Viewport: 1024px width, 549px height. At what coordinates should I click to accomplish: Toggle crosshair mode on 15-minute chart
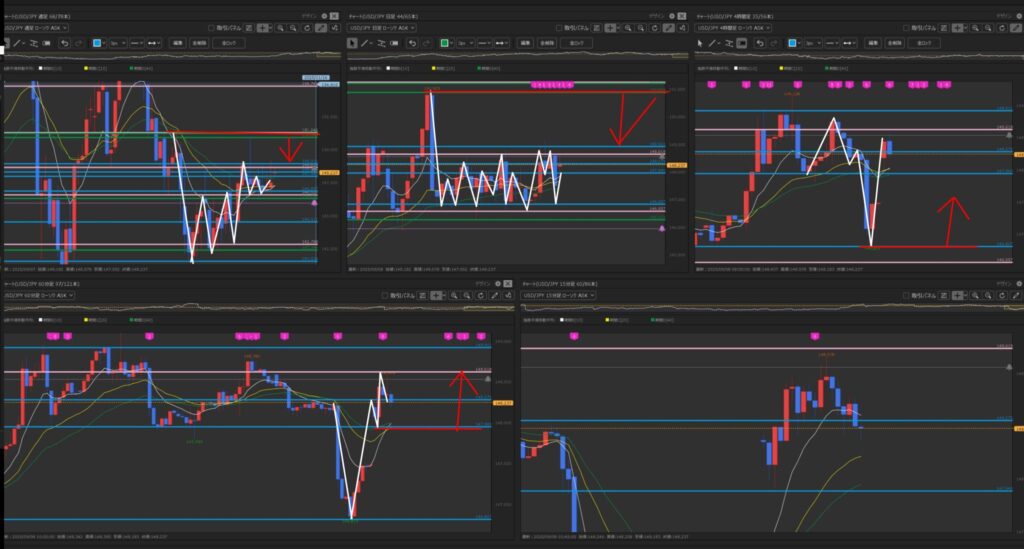click(x=957, y=296)
